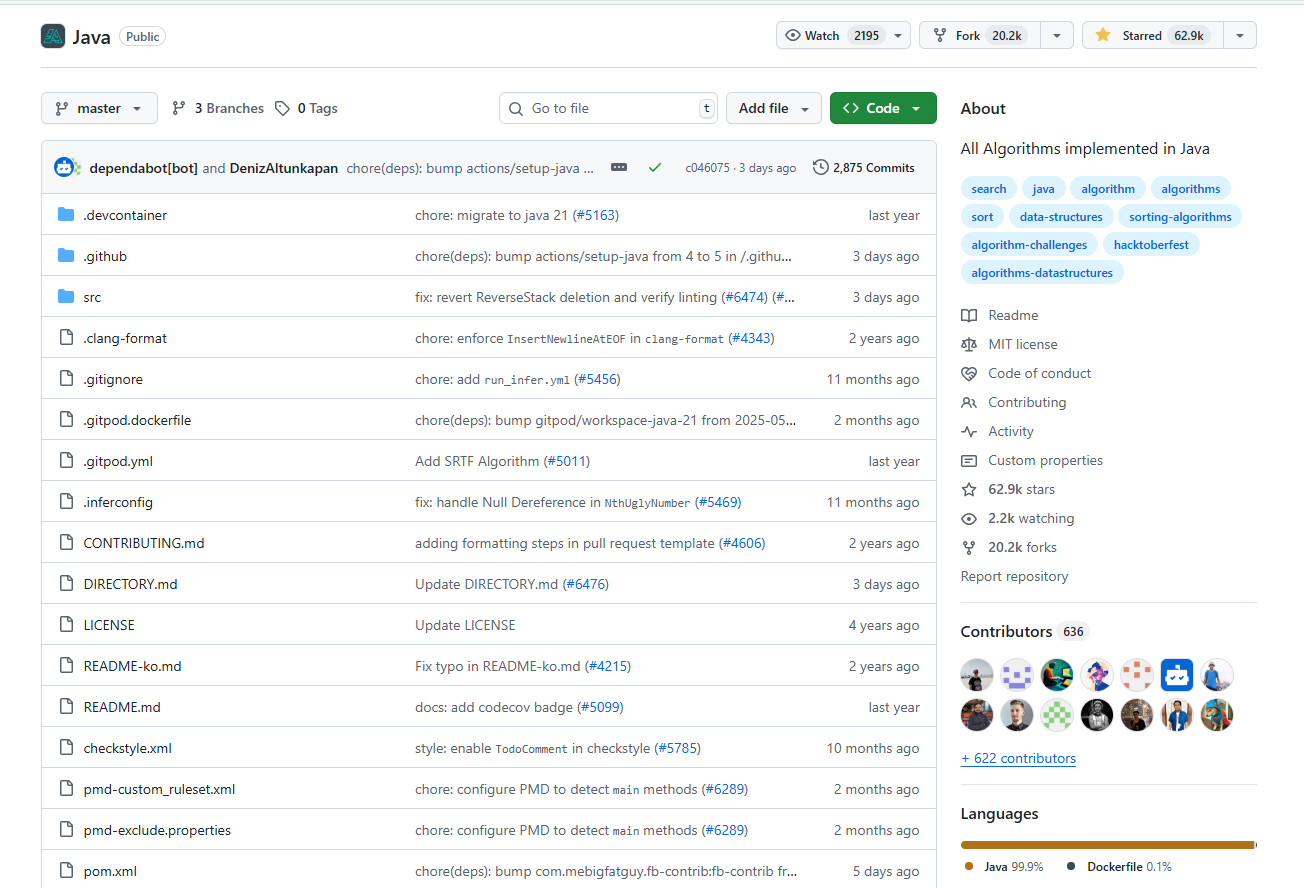Fork the repository with Fork button

pos(980,35)
